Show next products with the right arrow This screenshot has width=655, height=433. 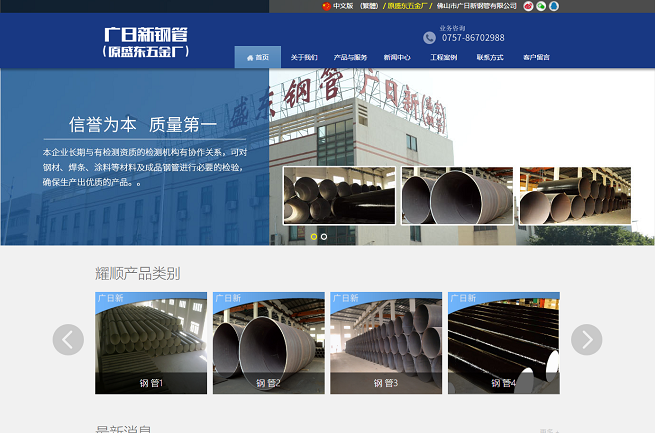point(587,340)
